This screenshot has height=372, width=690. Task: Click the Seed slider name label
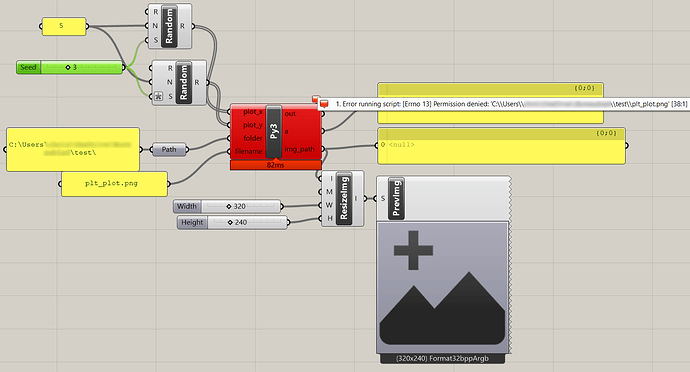coord(28,67)
